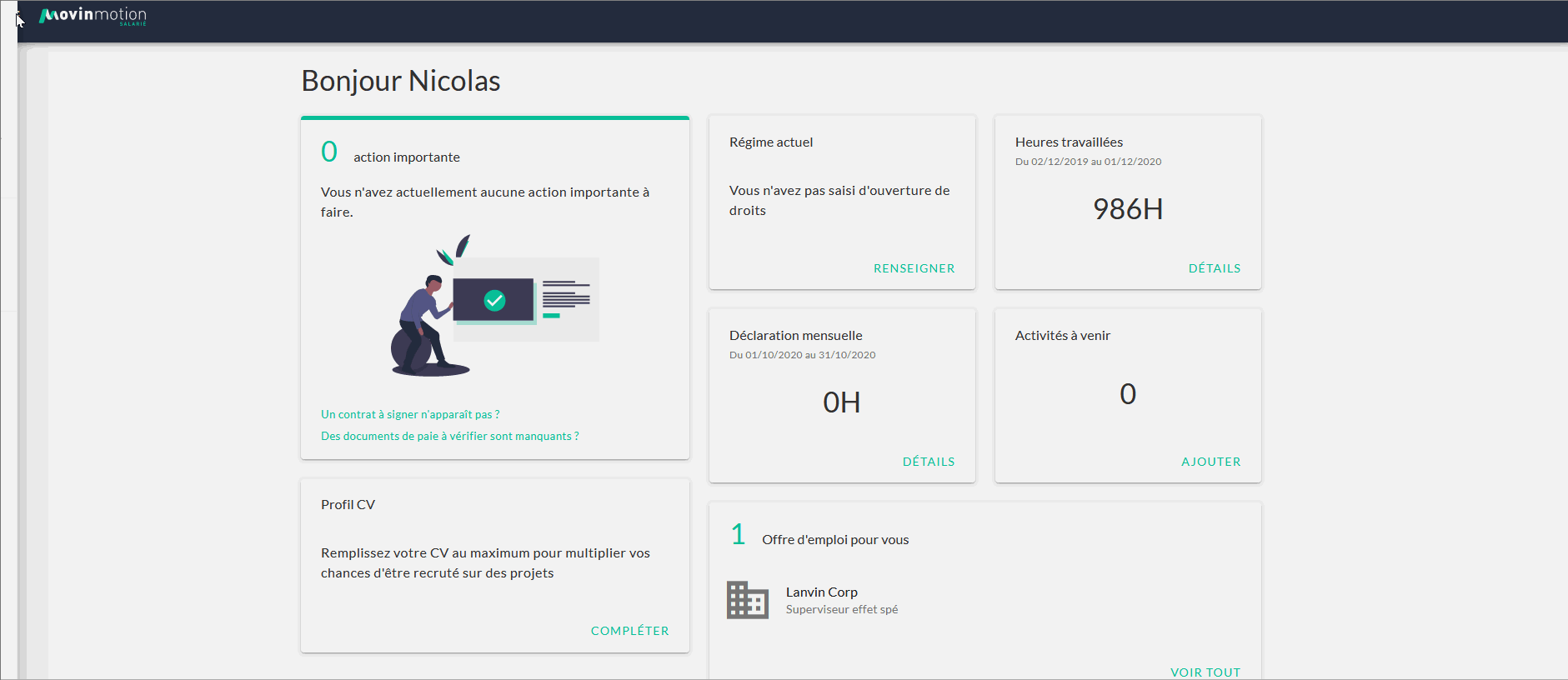Click Offre d'emploi pour vous heading
The image size is (1568, 680).
(835, 540)
